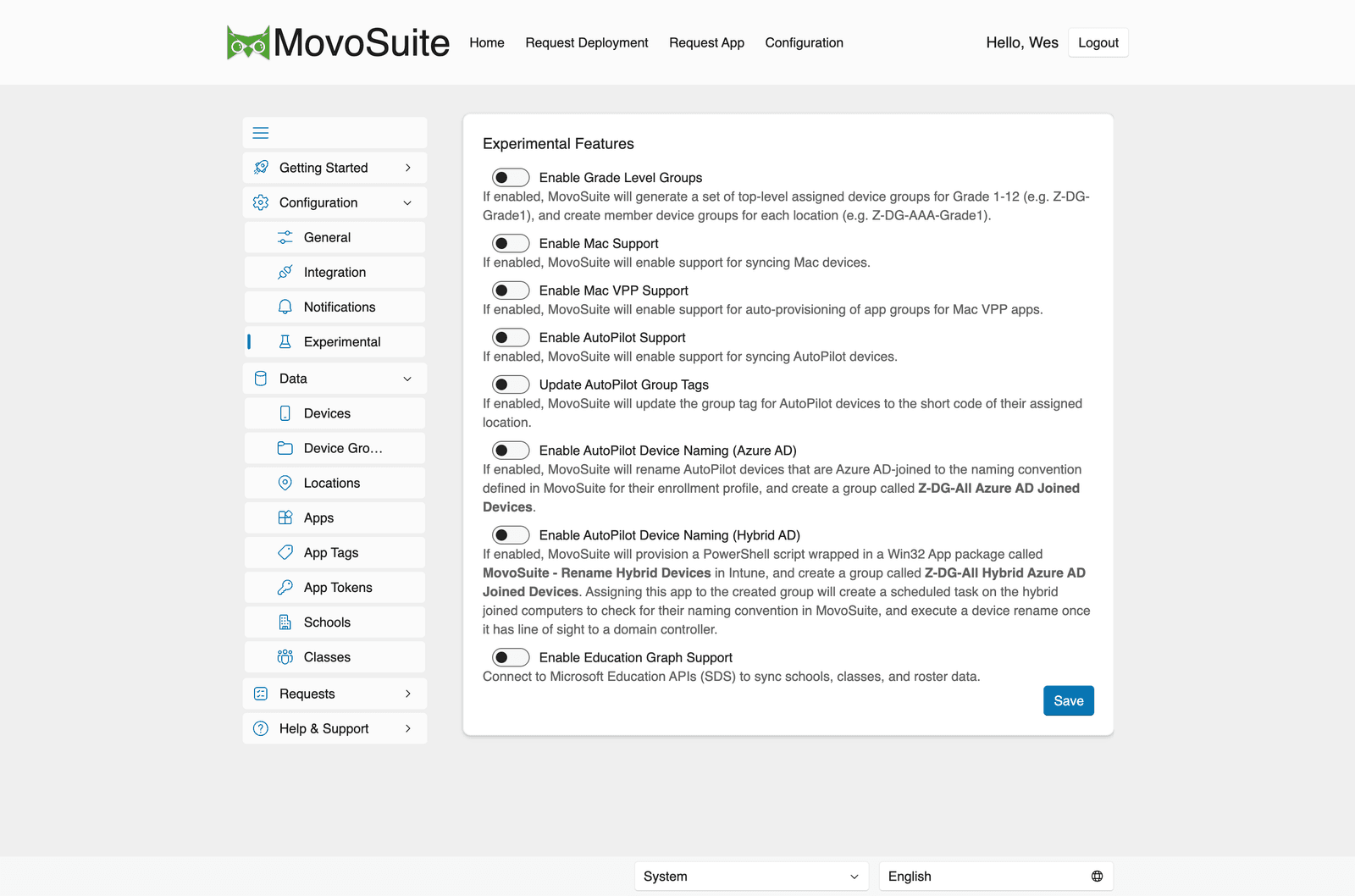Click the App Tokens key icon
1355x896 pixels.
tap(285, 587)
